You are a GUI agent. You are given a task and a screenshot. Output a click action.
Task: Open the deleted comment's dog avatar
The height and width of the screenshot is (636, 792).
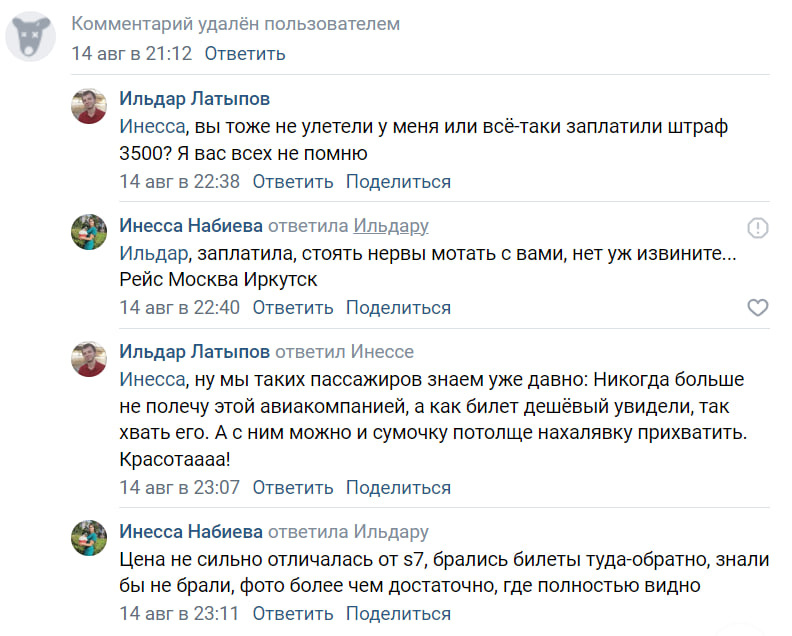pos(30,36)
